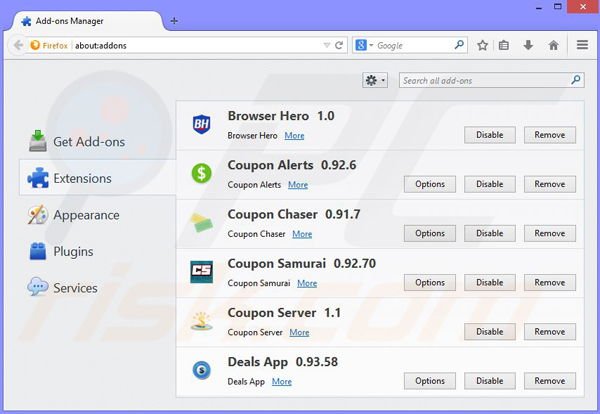Disable the Coupon Samurai extension

pyautogui.click(x=490, y=282)
